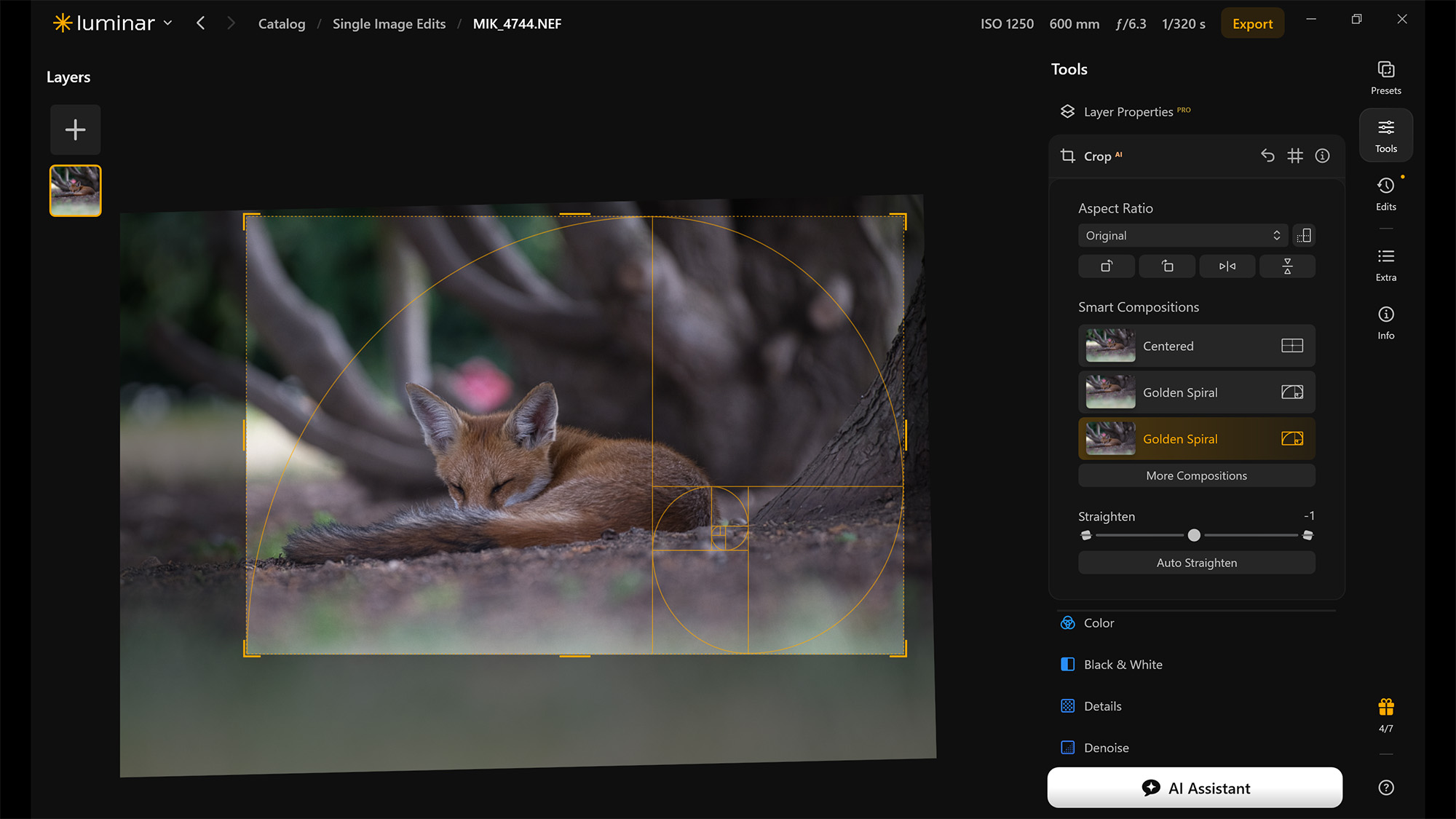This screenshot has width=1456, height=819.
Task: Click More Compositions button
Action: tap(1197, 475)
